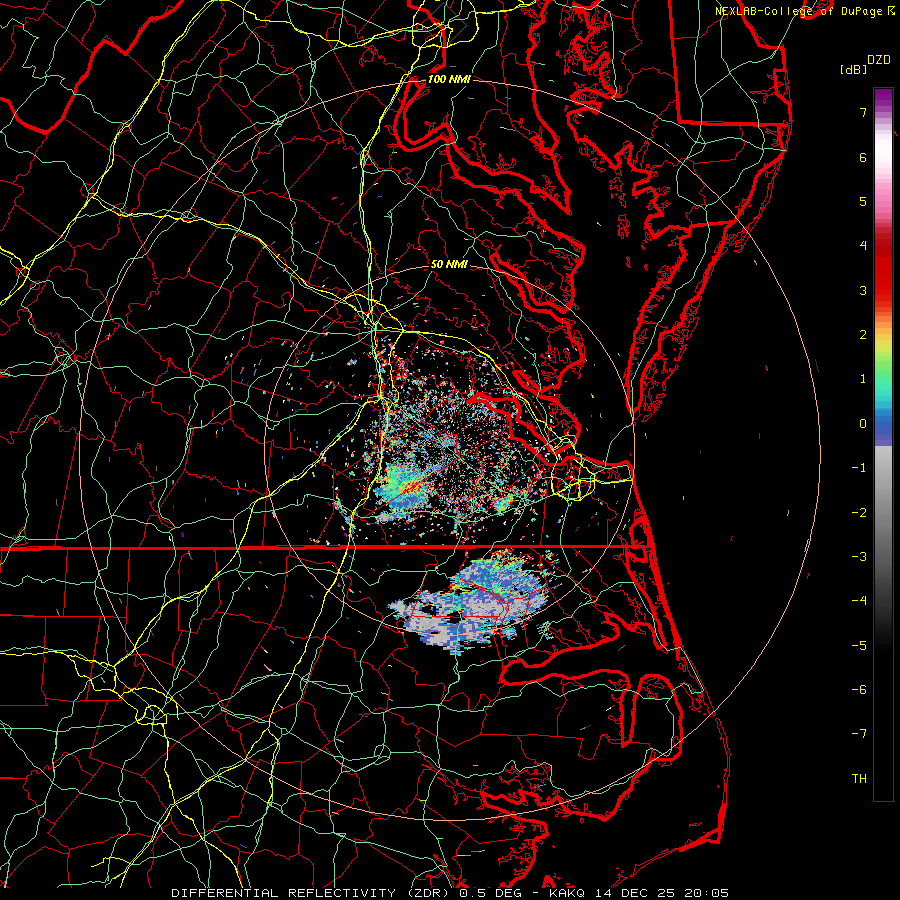The width and height of the screenshot is (900, 900).
Task: Click the 0.5 DEG elevation text
Action: 490,893
